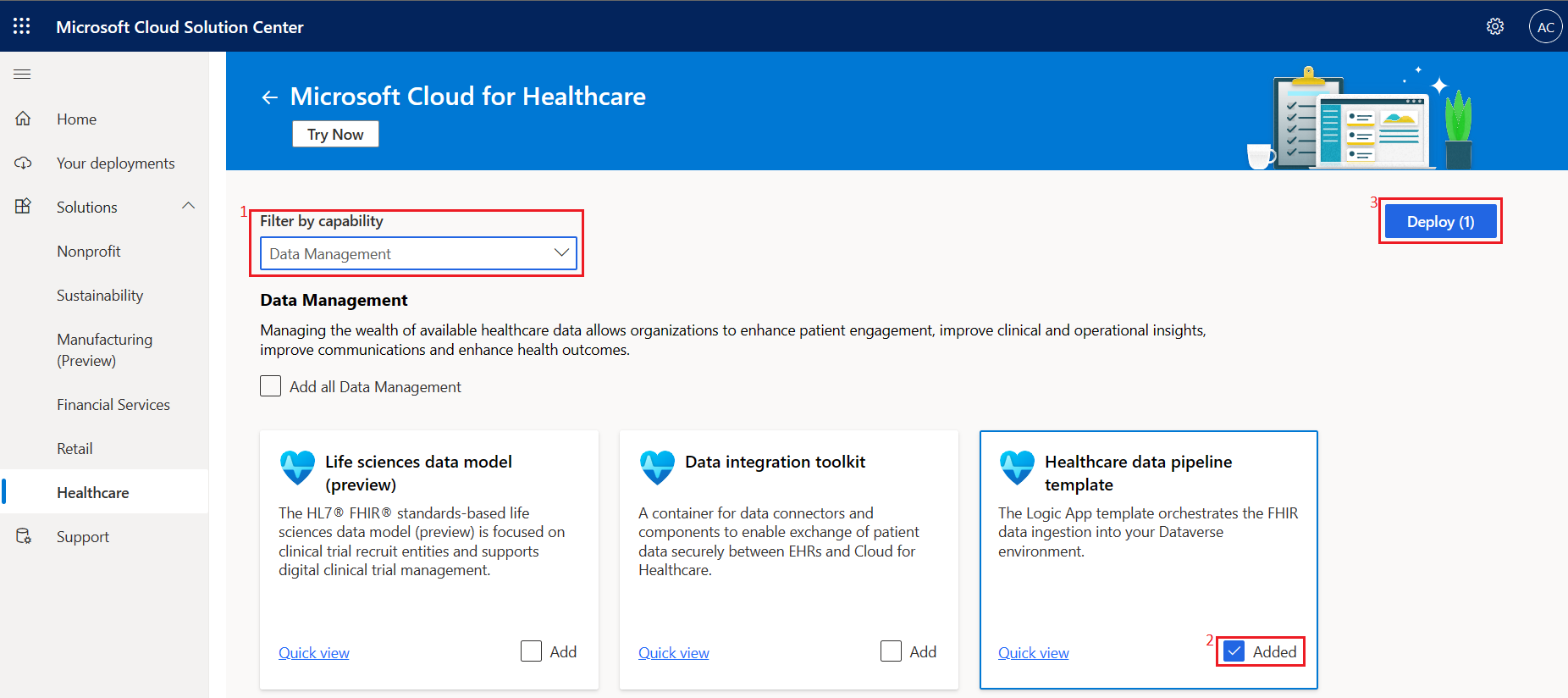The image size is (1568, 698).
Task: Check Add for Life sciences data model
Action: (x=531, y=651)
